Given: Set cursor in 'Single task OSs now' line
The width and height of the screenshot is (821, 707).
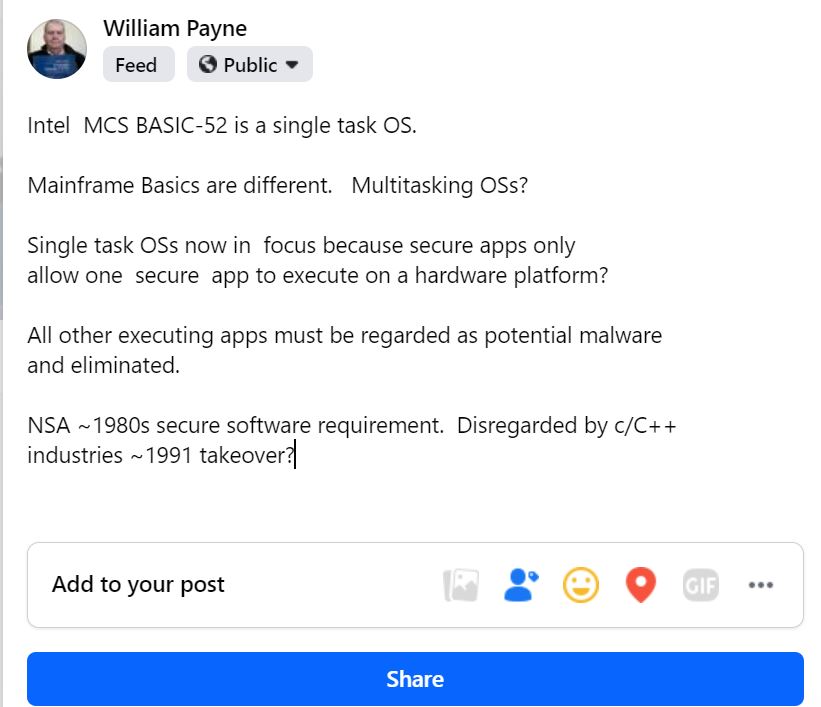Looking at the screenshot, I should click(301, 246).
